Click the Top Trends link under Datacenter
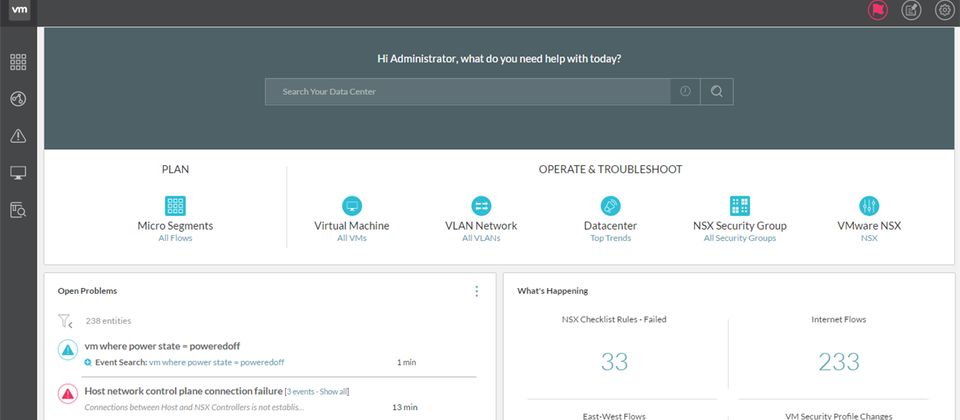The image size is (960, 420). click(610, 238)
